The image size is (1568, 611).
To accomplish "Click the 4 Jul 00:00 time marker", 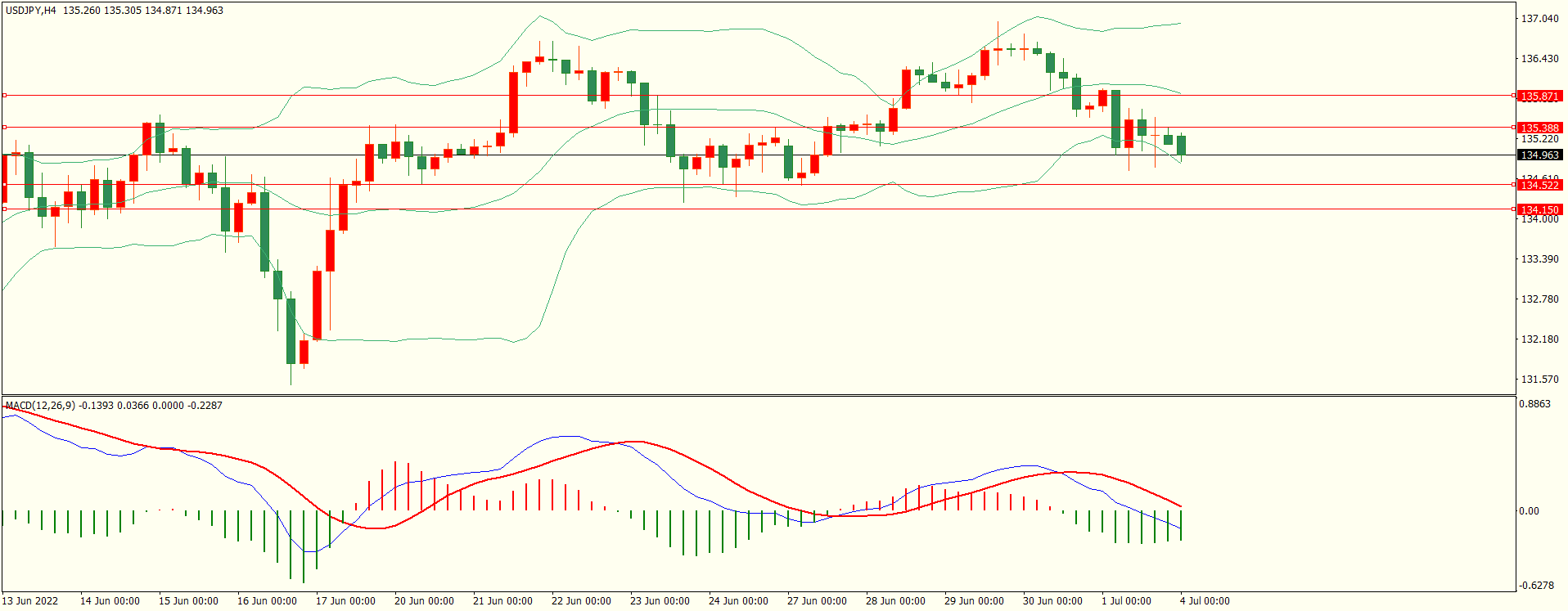I will point(1204,601).
